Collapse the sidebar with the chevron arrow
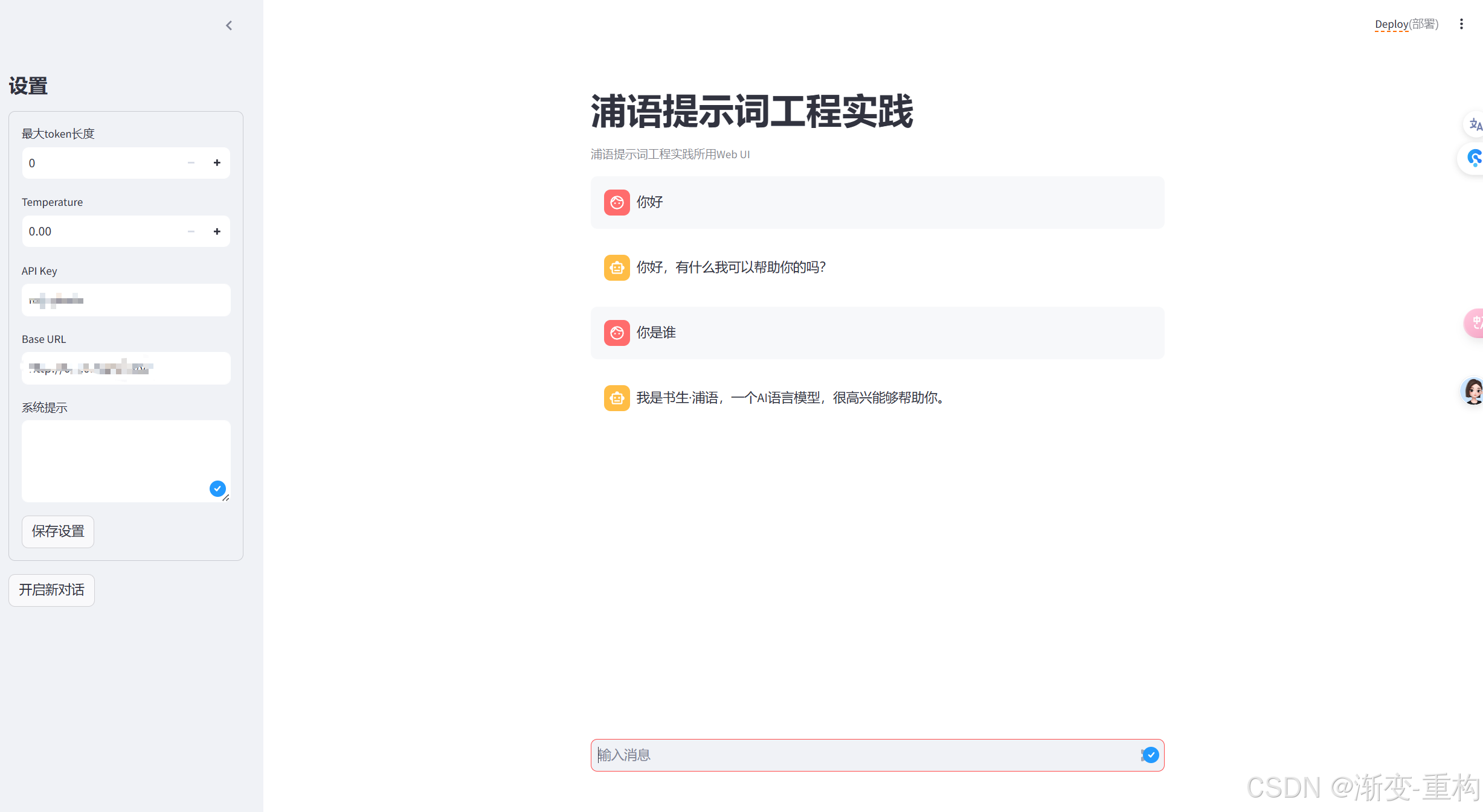 pos(229,25)
